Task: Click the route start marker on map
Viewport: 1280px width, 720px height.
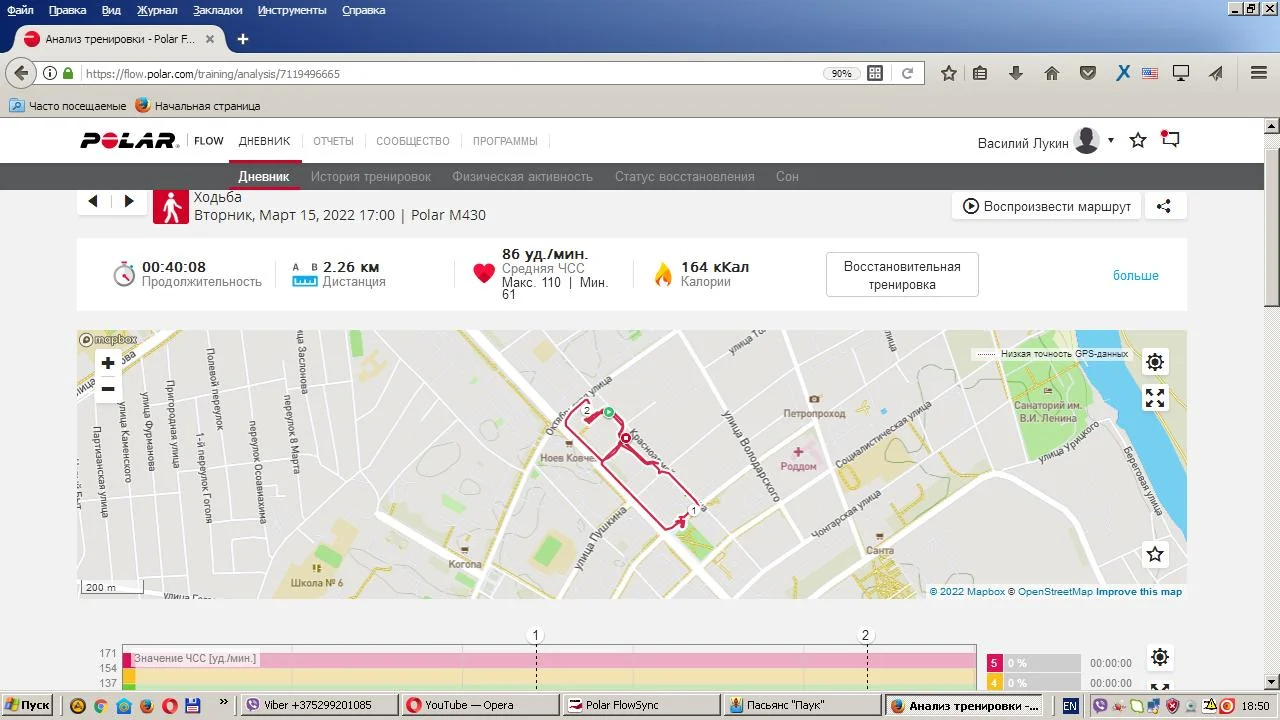Action: point(608,412)
